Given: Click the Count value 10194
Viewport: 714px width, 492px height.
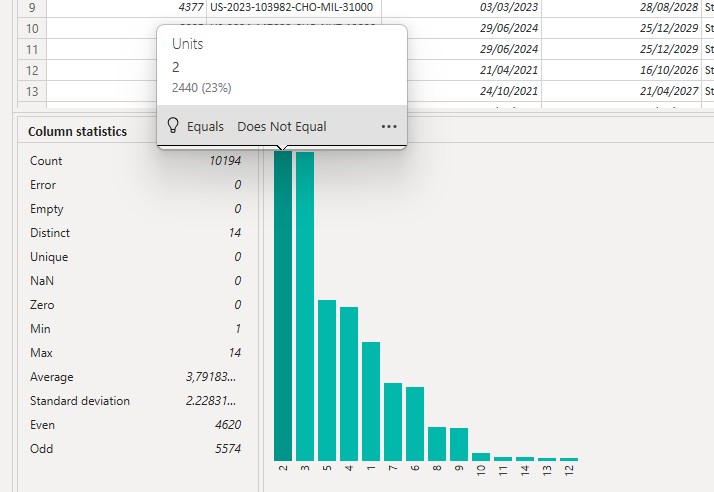Looking at the screenshot, I should pos(225,161).
